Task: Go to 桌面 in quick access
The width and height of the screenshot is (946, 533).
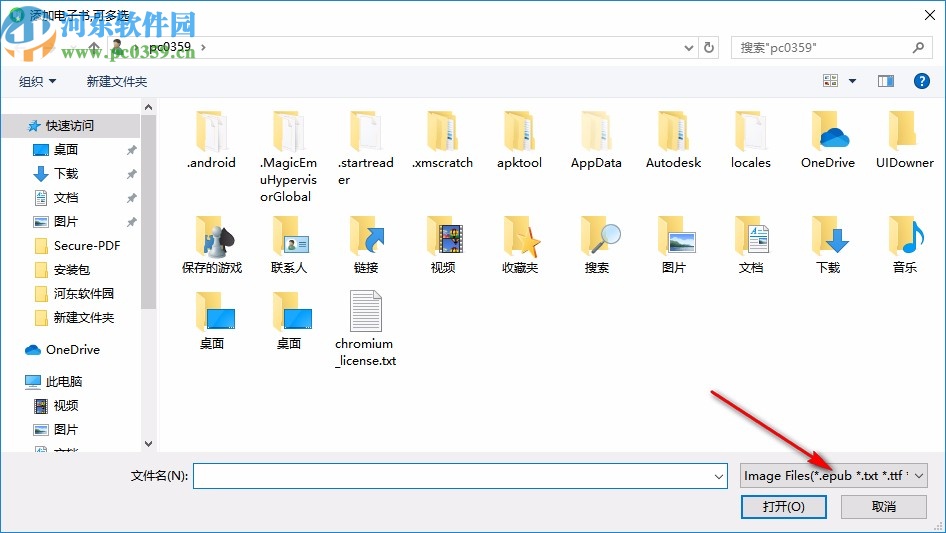Action: pyautogui.click(x=66, y=150)
